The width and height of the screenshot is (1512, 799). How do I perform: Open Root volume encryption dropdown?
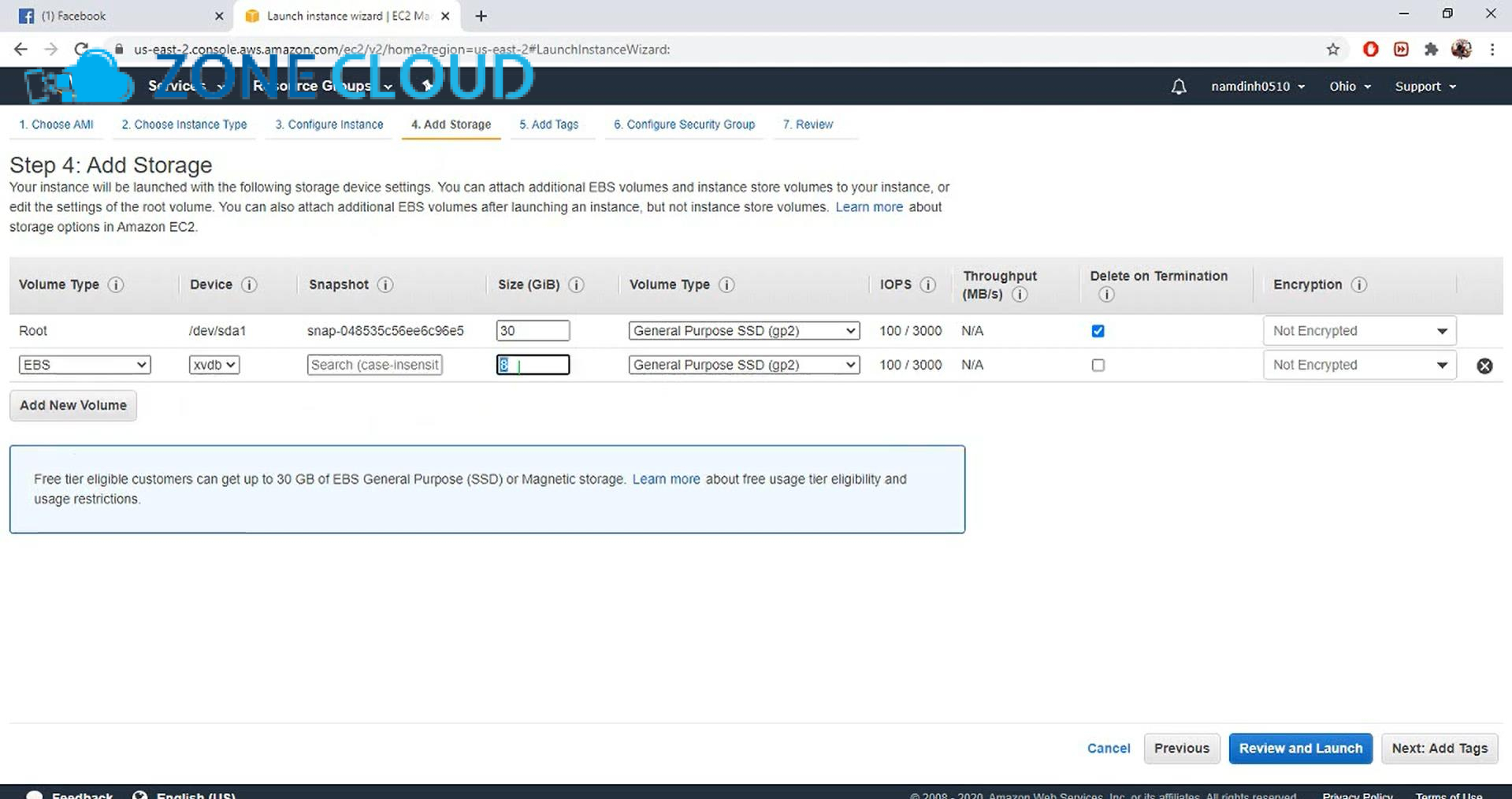[x=1359, y=331]
